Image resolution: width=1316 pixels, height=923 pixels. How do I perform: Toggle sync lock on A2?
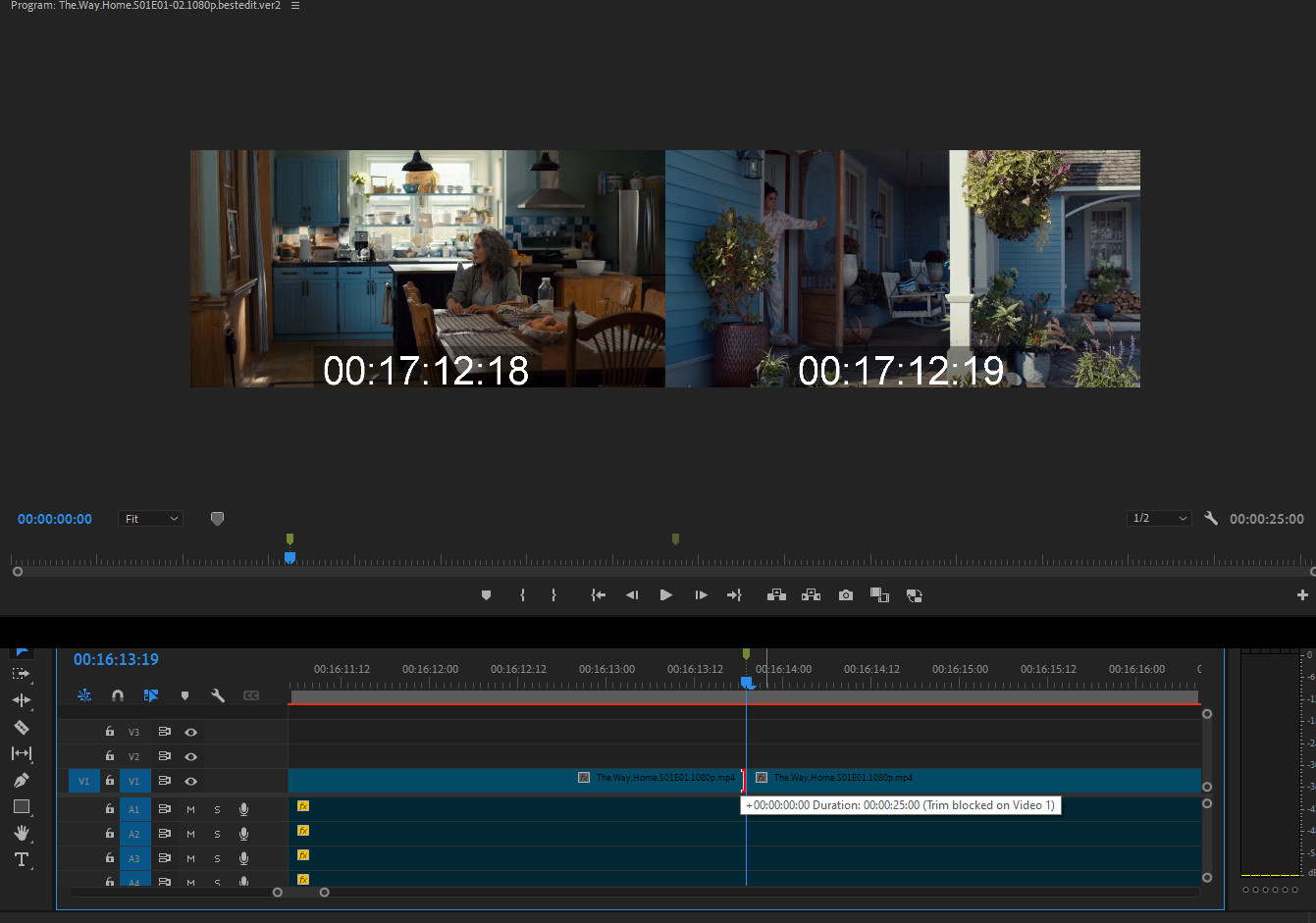(x=165, y=834)
